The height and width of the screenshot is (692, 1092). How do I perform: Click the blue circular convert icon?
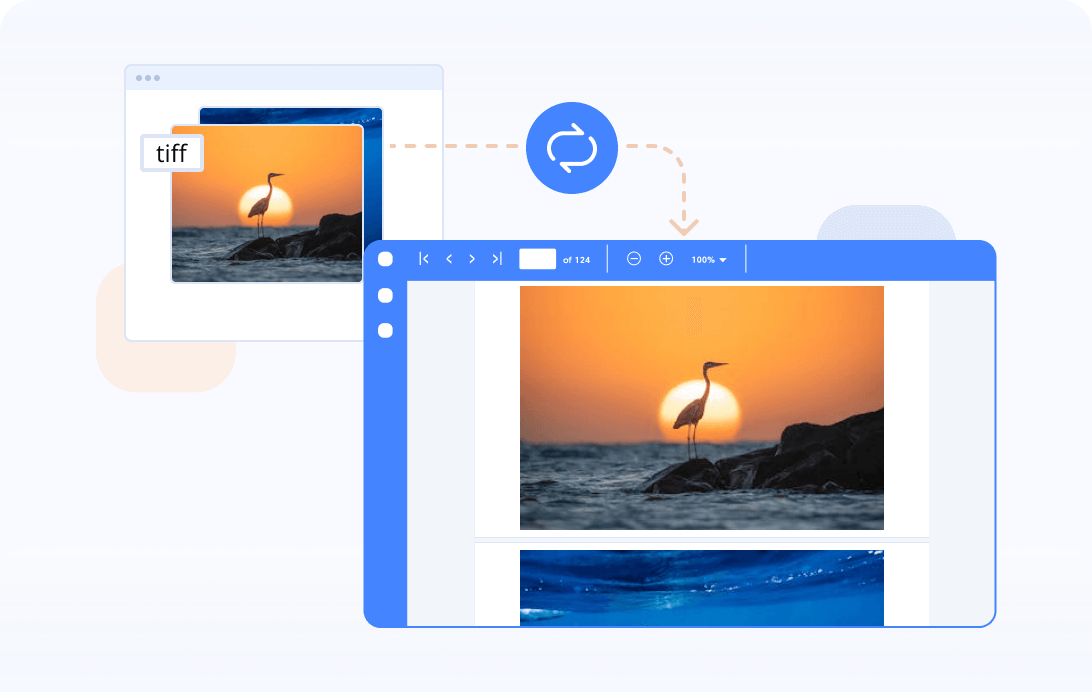[x=571, y=147]
